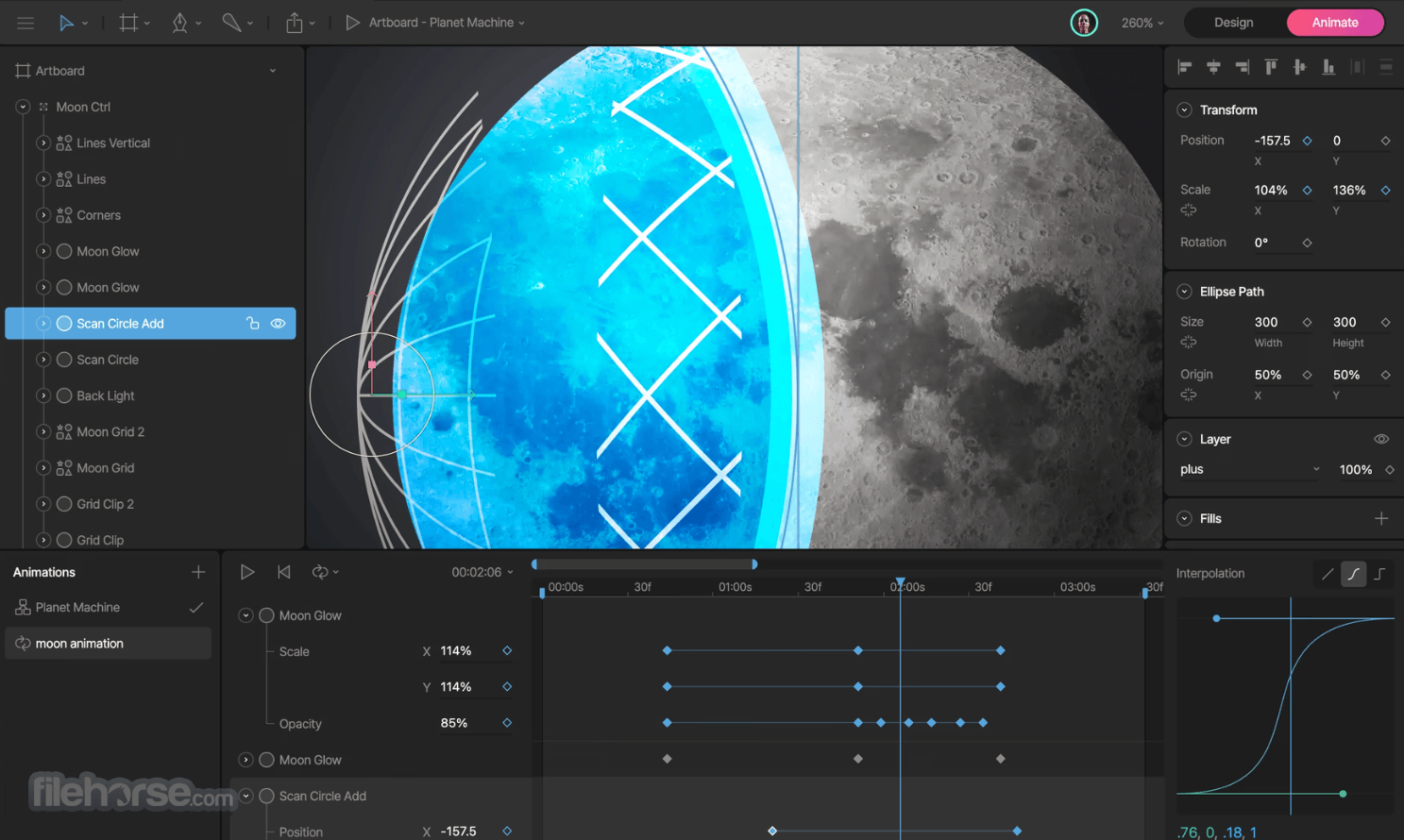
Task: Edit layer opacity 100% field
Action: [x=1356, y=470]
